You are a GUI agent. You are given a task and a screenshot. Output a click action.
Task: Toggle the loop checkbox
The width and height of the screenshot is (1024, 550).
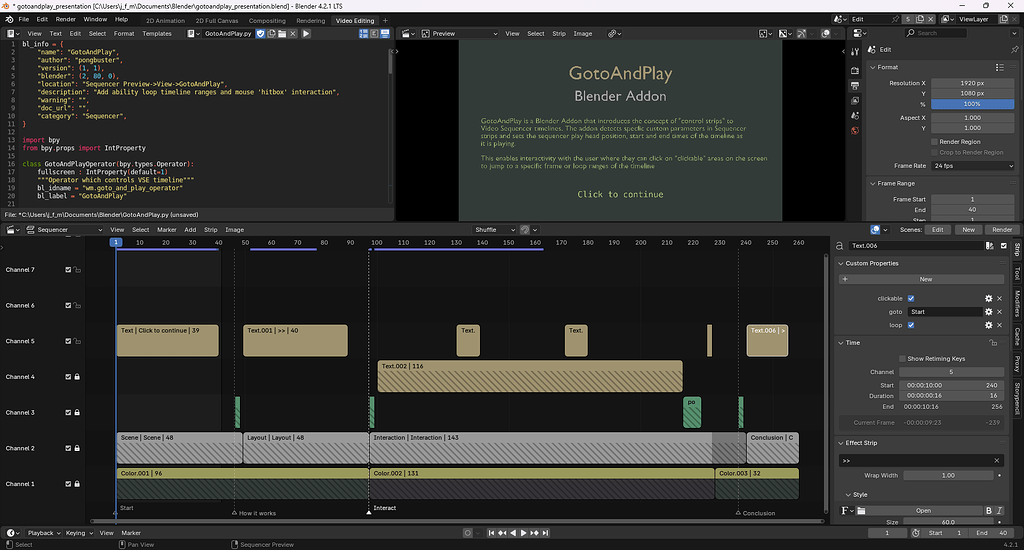pos(911,325)
